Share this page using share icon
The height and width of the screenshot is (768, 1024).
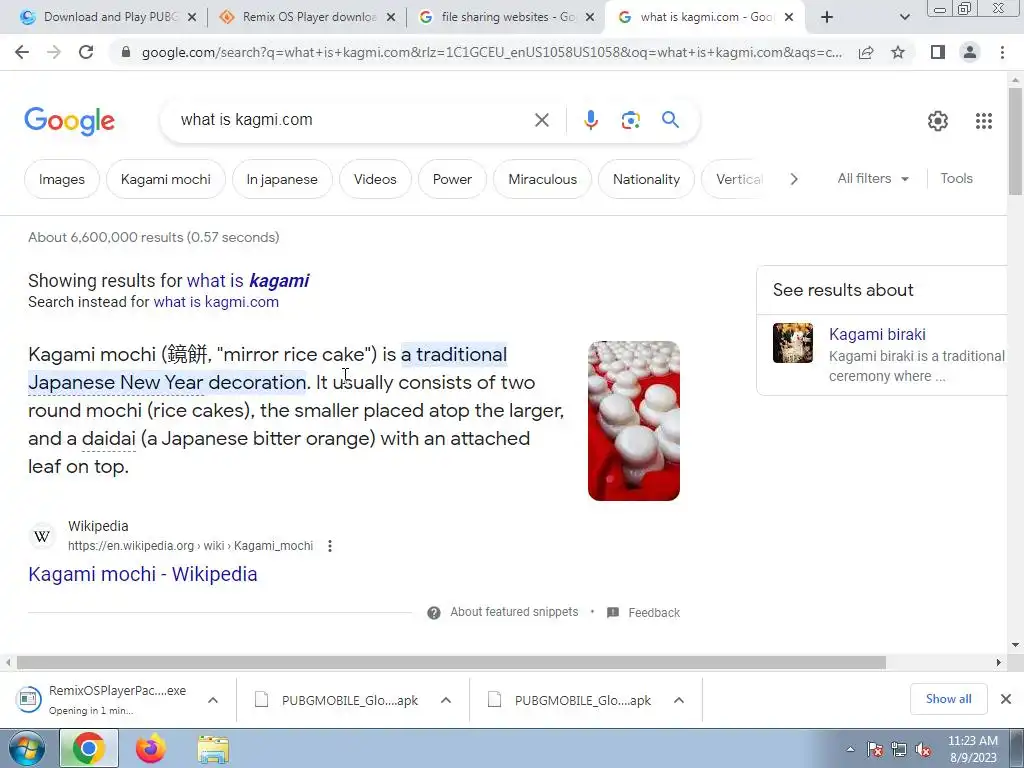click(866, 52)
